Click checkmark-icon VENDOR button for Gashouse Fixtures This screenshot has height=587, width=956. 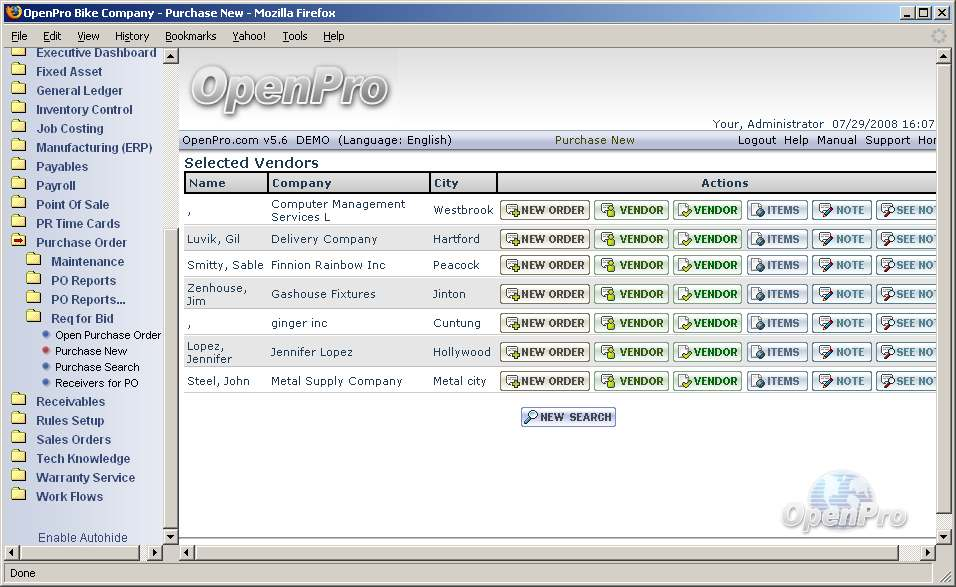[x=706, y=294]
